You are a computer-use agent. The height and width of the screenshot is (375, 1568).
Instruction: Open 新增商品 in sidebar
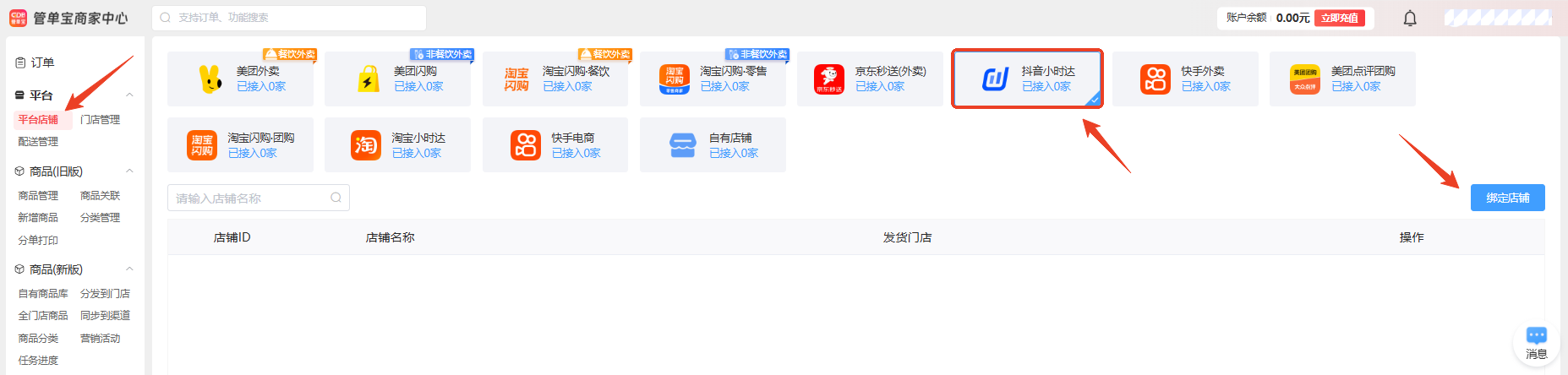(38, 218)
